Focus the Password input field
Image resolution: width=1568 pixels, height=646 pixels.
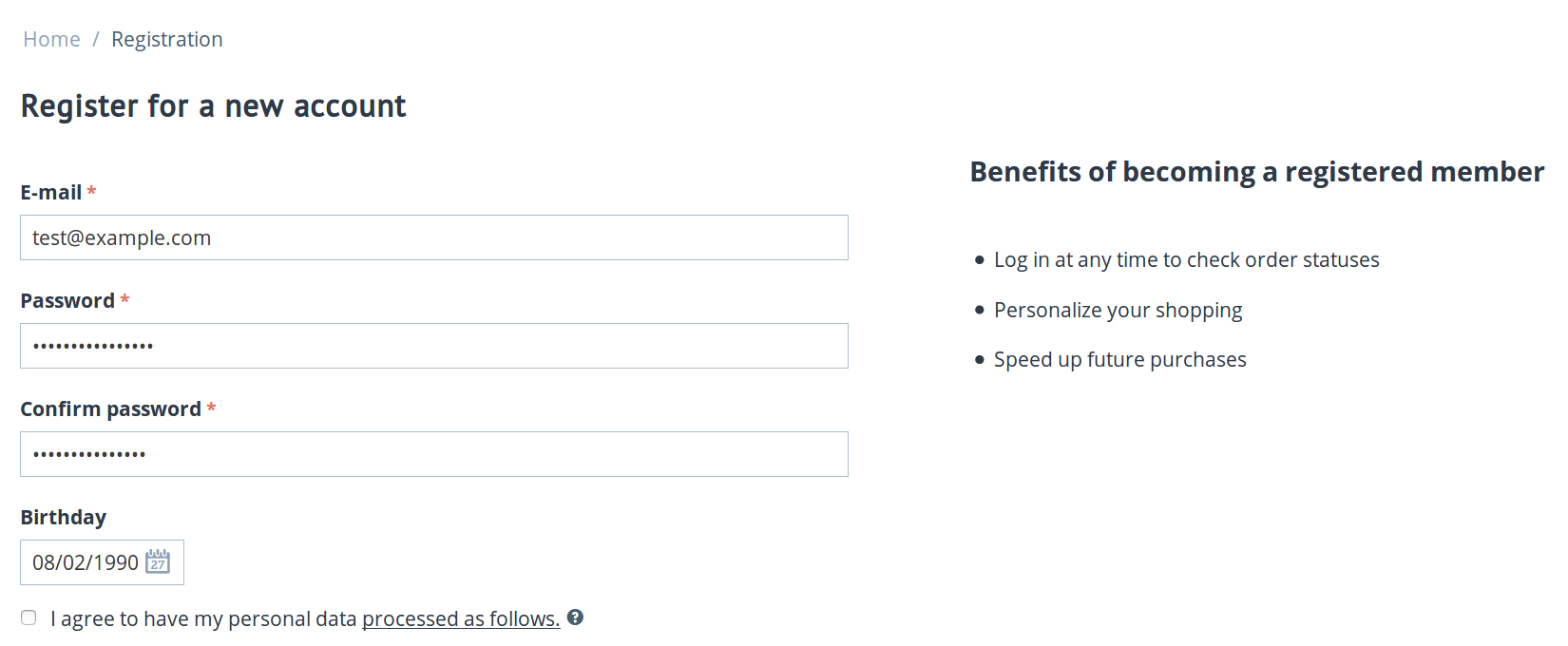click(434, 346)
